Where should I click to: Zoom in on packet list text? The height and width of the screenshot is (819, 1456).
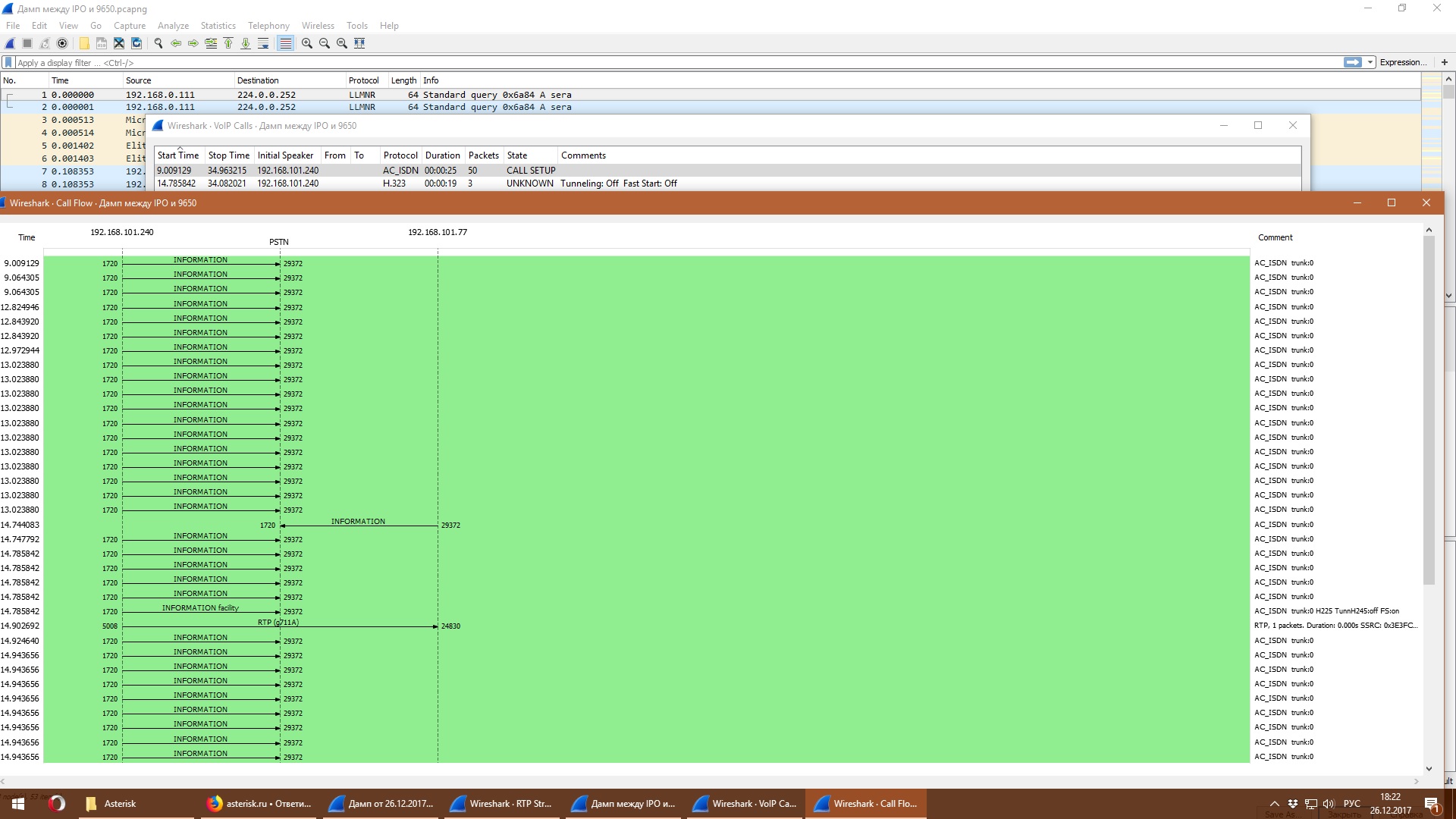pos(307,43)
